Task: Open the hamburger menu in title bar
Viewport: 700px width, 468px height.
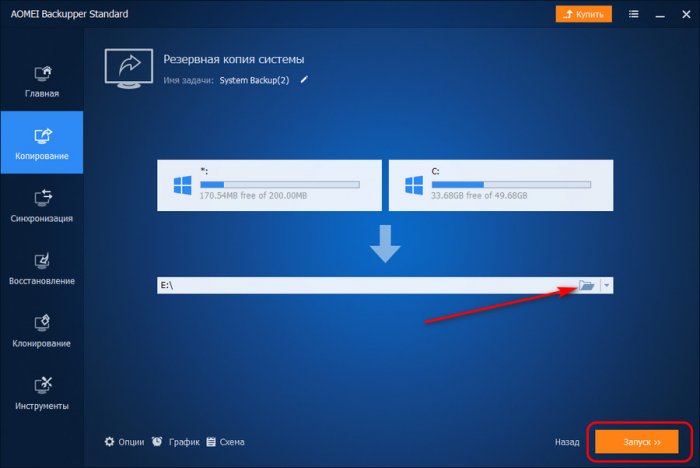Action: tap(633, 14)
